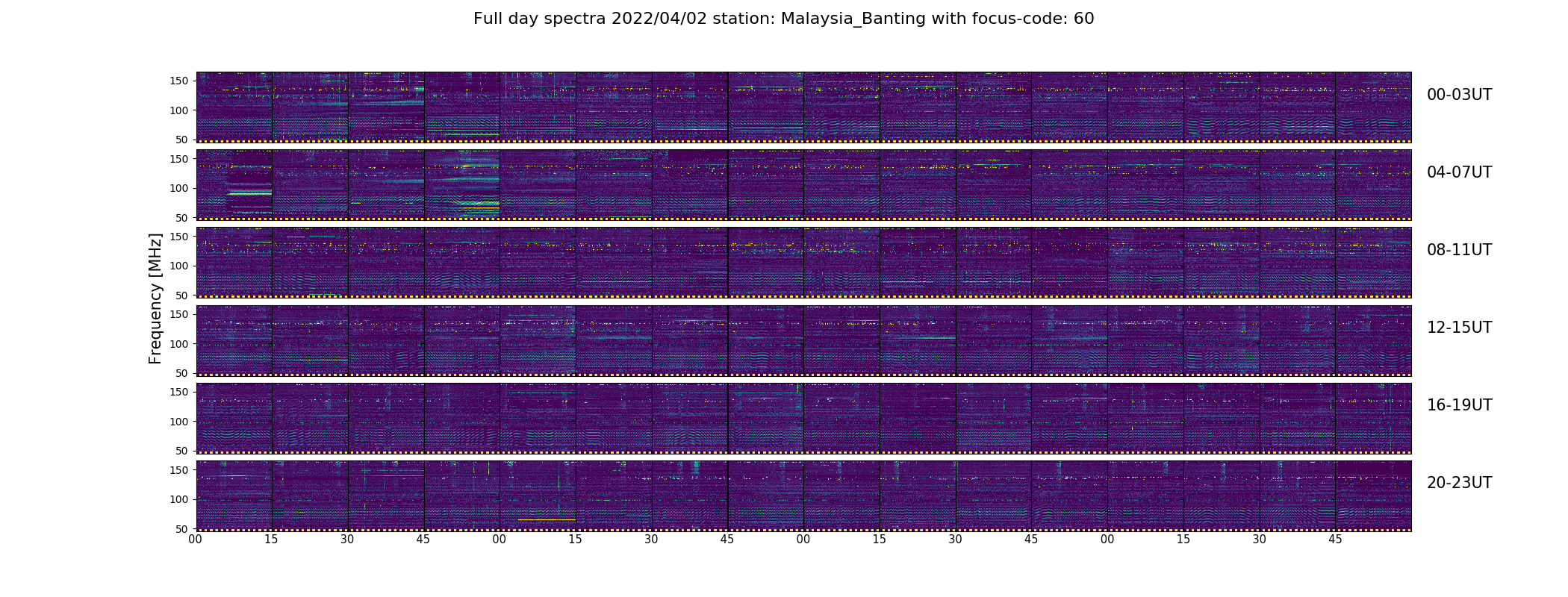This screenshot has height=597, width=1568.
Task: Open the 04-07UT spectrogram strip
Action: click(x=803, y=184)
